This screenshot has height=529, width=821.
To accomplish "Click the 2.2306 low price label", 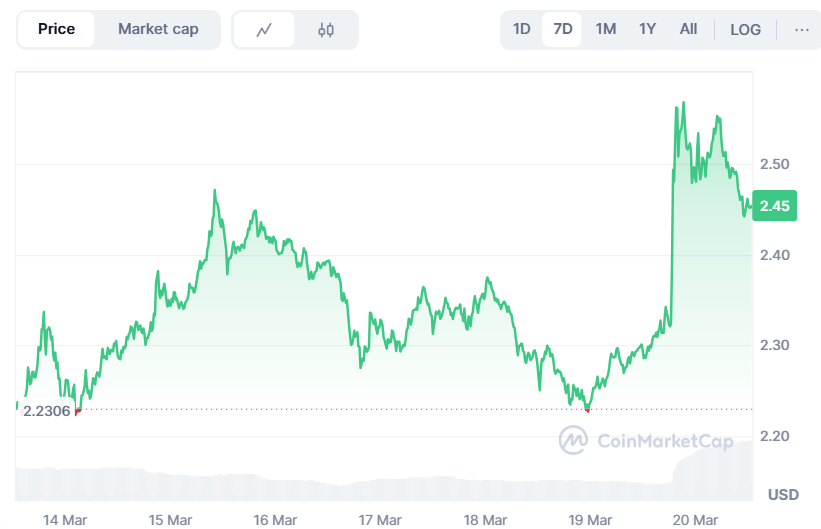I will [46, 411].
